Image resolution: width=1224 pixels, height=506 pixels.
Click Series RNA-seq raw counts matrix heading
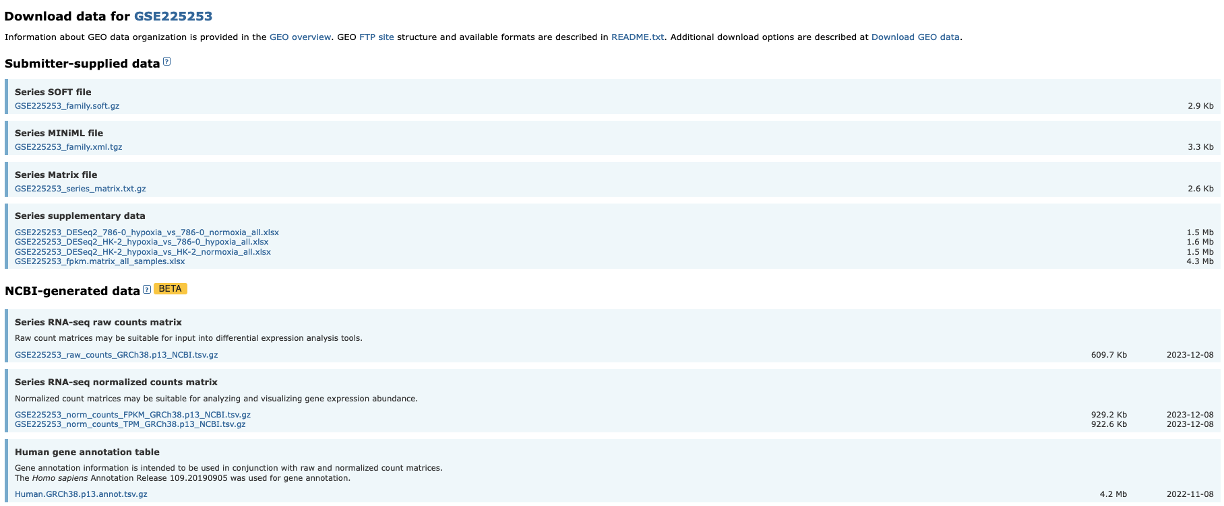98,322
